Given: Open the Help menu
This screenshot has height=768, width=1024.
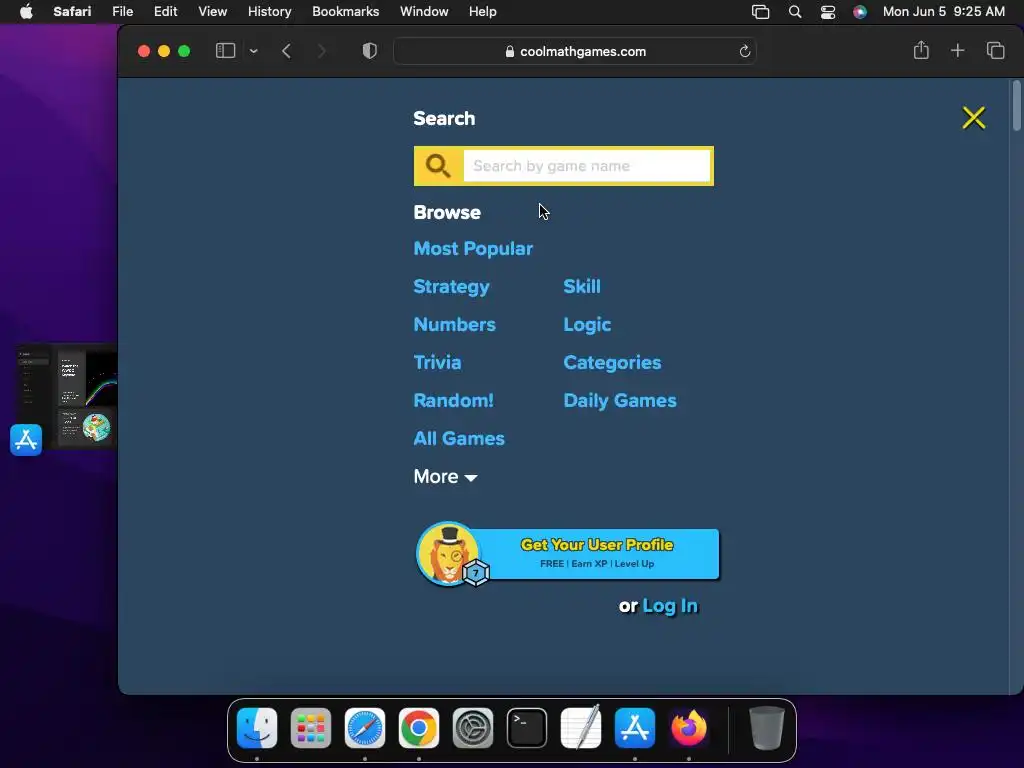Looking at the screenshot, I should click(483, 12).
